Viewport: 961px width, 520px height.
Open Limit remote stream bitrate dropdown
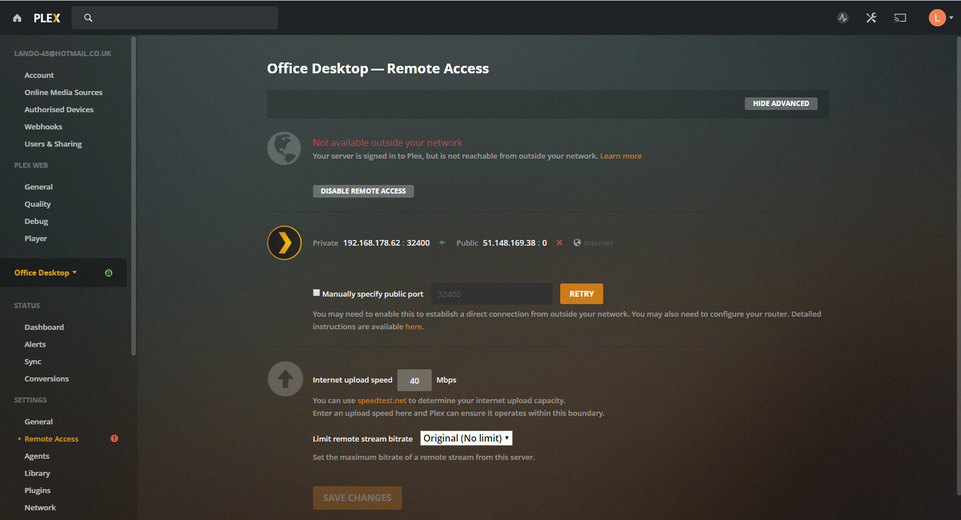coord(466,438)
